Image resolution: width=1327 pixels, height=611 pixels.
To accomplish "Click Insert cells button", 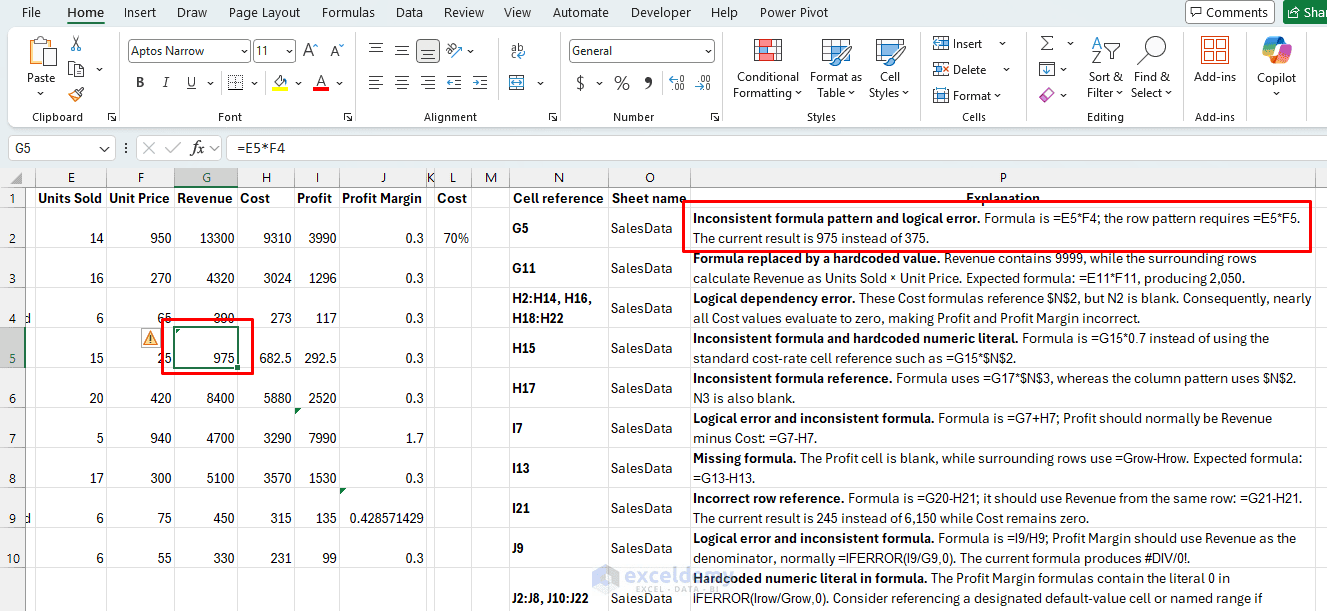I will 960,44.
